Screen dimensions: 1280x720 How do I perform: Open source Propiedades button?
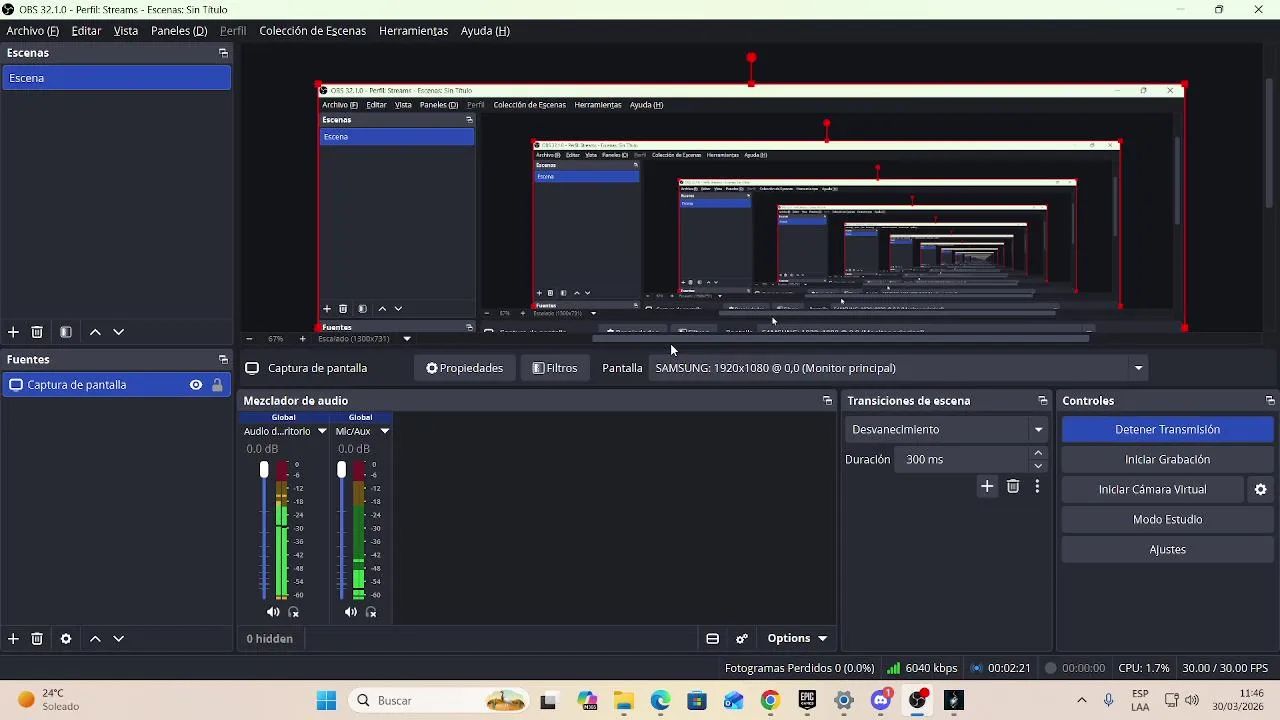point(464,368)
